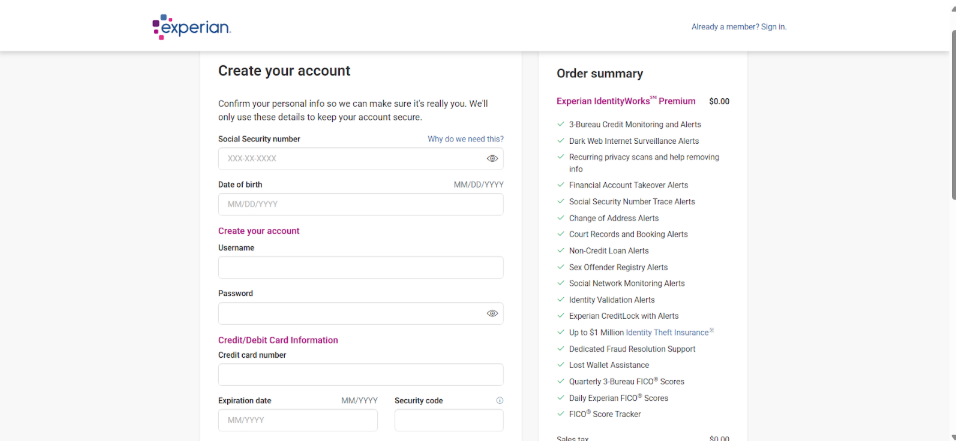Click the Already a member? Sign in link
This screenshot has height=443, width=956.
(739, 27)
